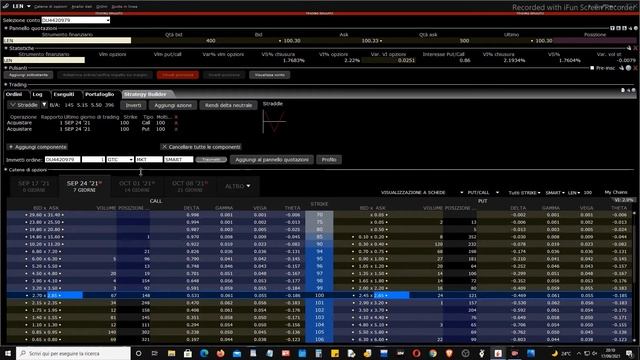Open the Straddle strategy dropdown arrow
Image resolution: width=640 pixels, height=360 pixels.
[x=44, y=105]
